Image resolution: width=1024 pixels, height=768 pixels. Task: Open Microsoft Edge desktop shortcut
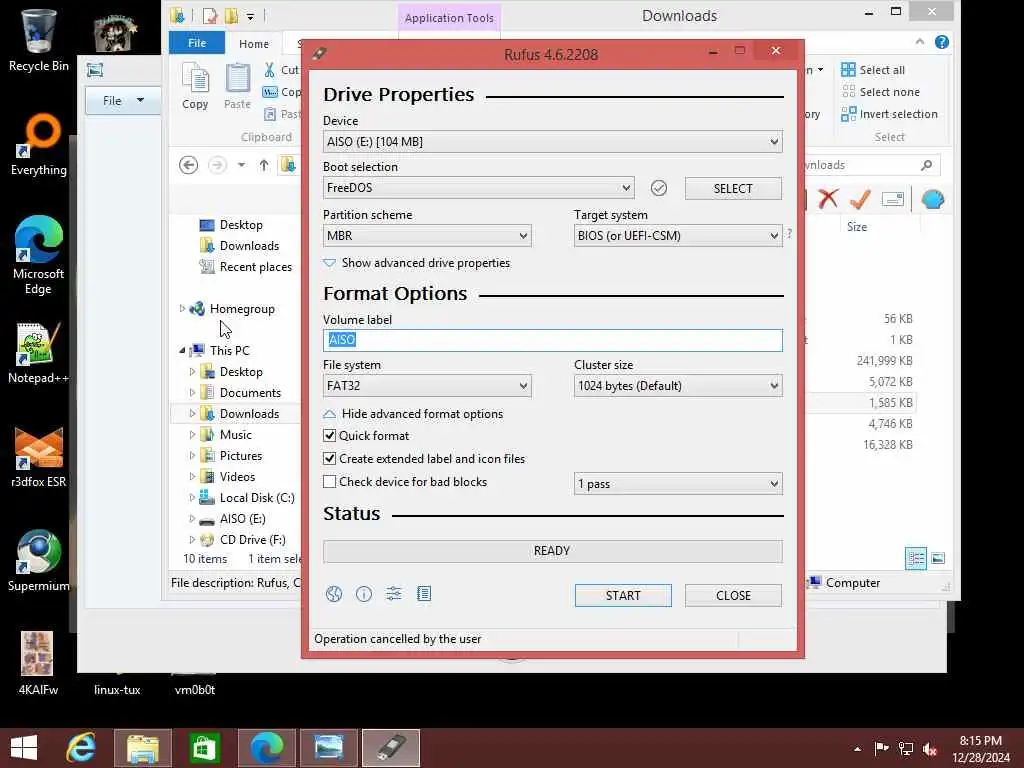pyautogui.click(x=39, y=255)
